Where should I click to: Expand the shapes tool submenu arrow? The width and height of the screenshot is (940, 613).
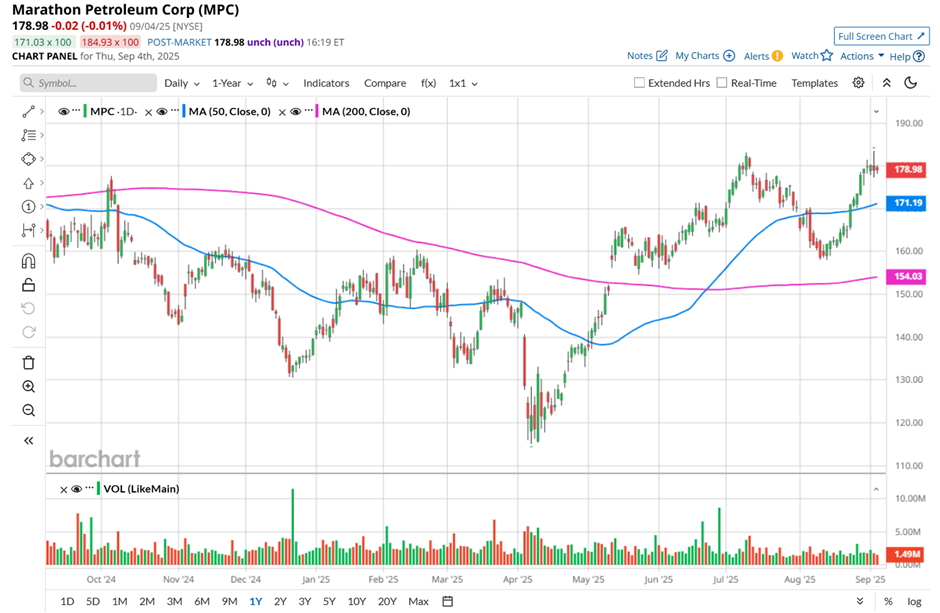(x=41, y=159)
